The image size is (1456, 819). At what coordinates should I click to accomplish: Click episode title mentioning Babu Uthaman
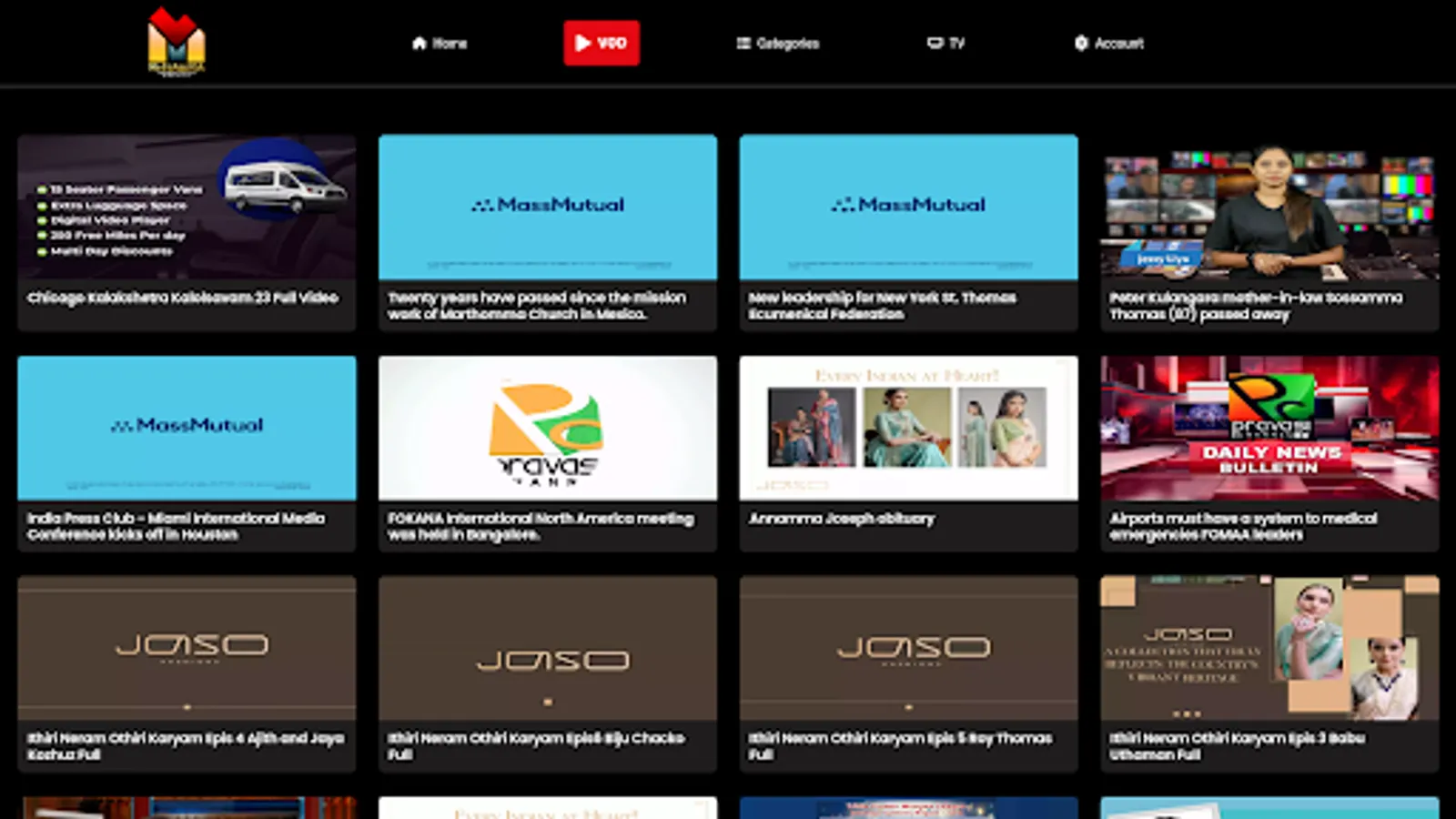[x=1237, y=746]
